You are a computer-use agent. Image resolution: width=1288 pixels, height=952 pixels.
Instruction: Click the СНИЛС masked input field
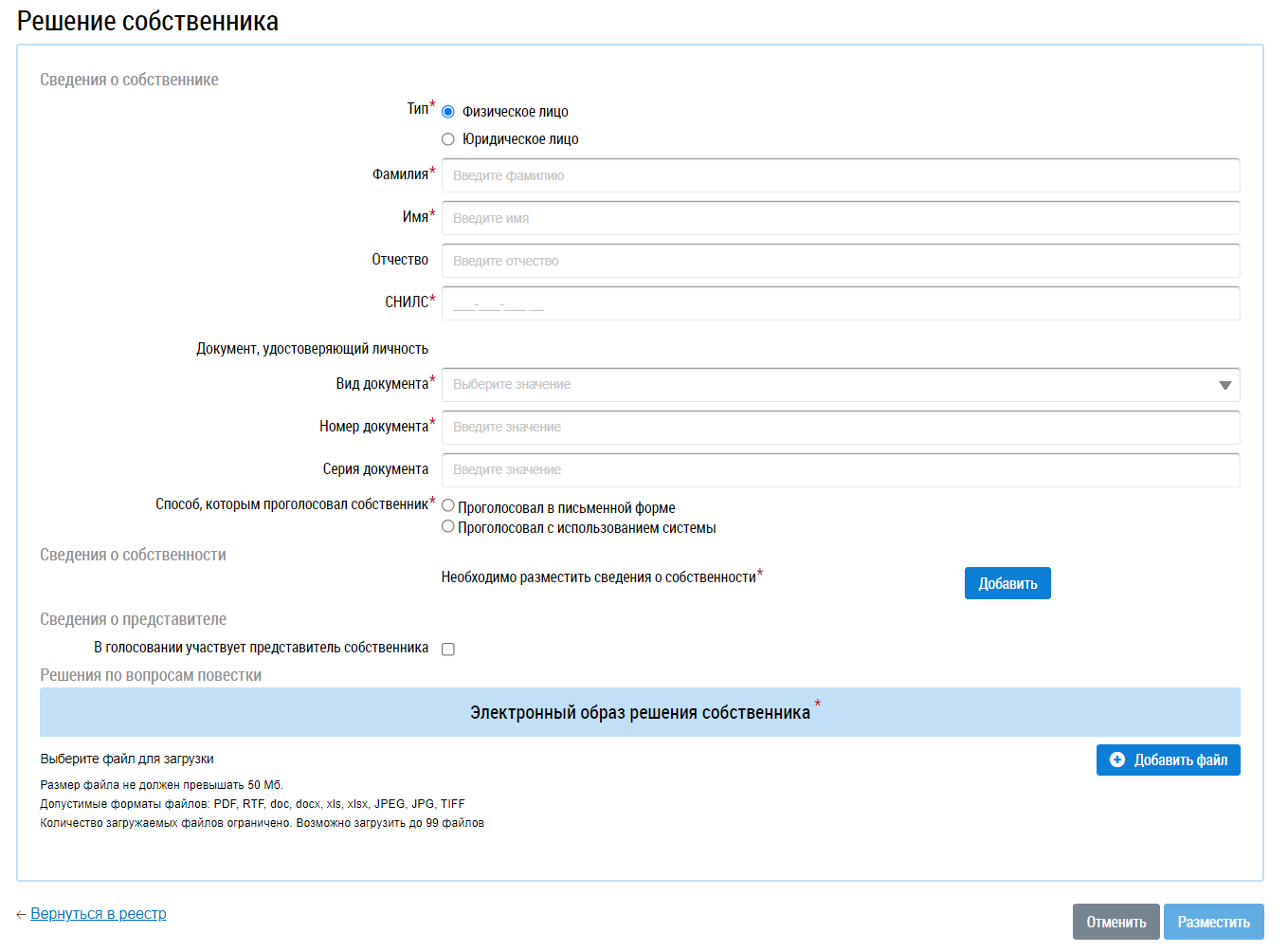(x=840, y=303)
